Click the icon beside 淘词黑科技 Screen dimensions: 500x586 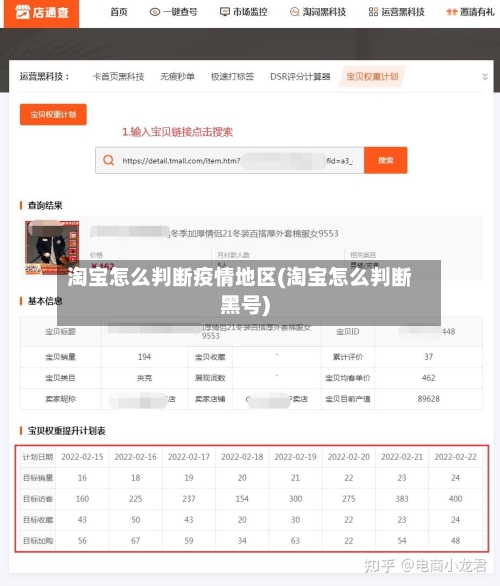pyautogui.click(x=294, y=12)
